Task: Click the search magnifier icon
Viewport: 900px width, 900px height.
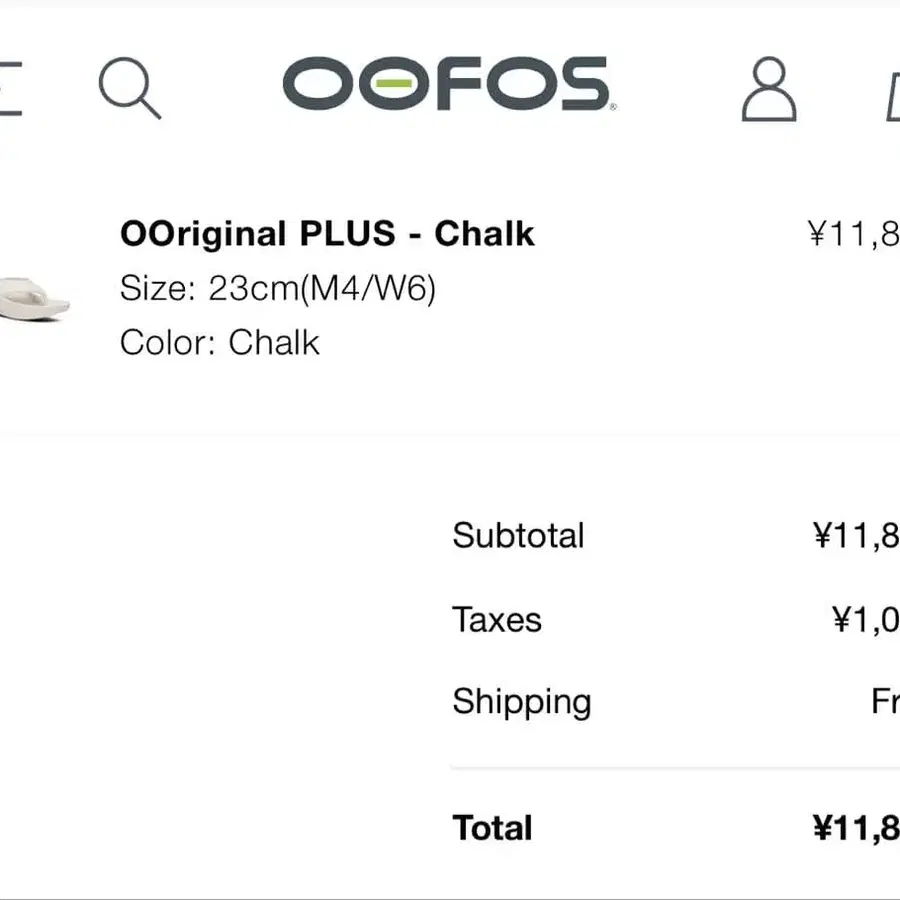Action: point(130,88)
